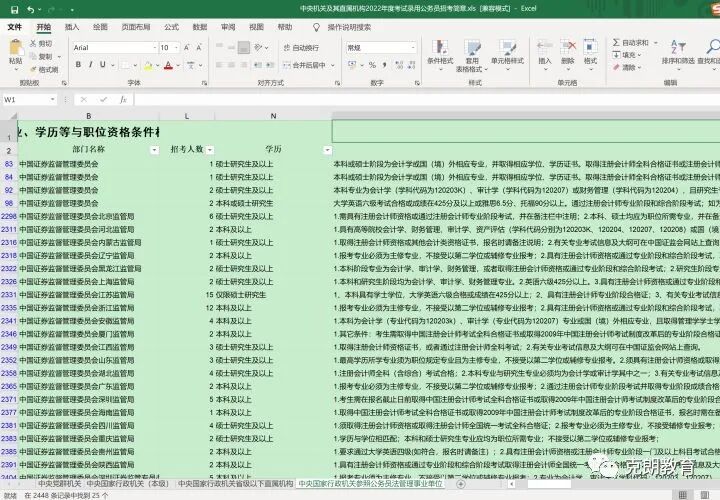Open Font group dialog launcher
The height and width of the screenshot is (500, 720).
[204, 83]
